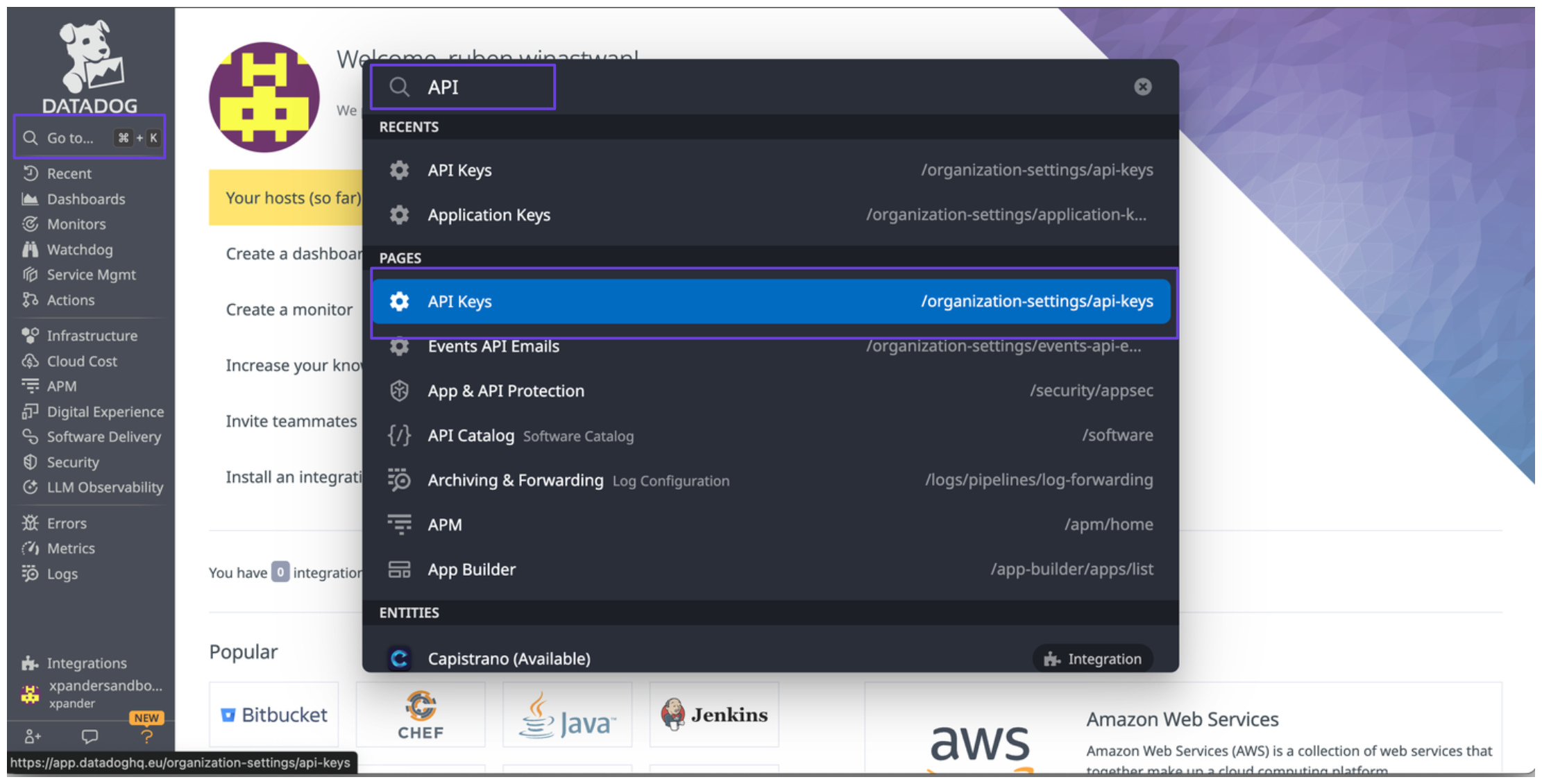The height and width of the screenshot is (784, 1542).
Task: Expand the Infrastructure sidebar menu
Action: tap(92, 336)
